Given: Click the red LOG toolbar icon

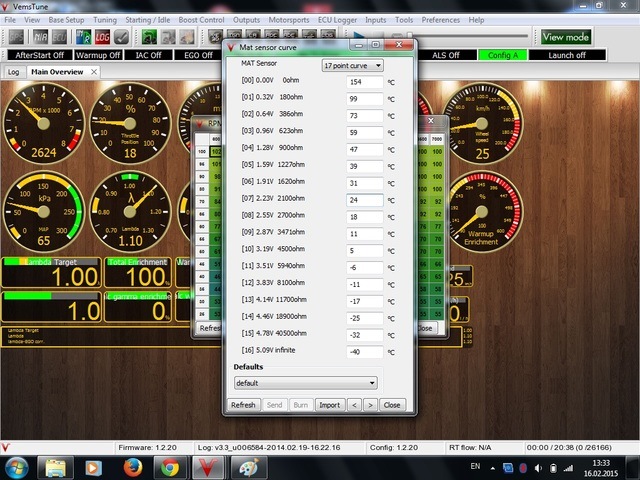Looking at the screenshot, I should click(102, 38).
